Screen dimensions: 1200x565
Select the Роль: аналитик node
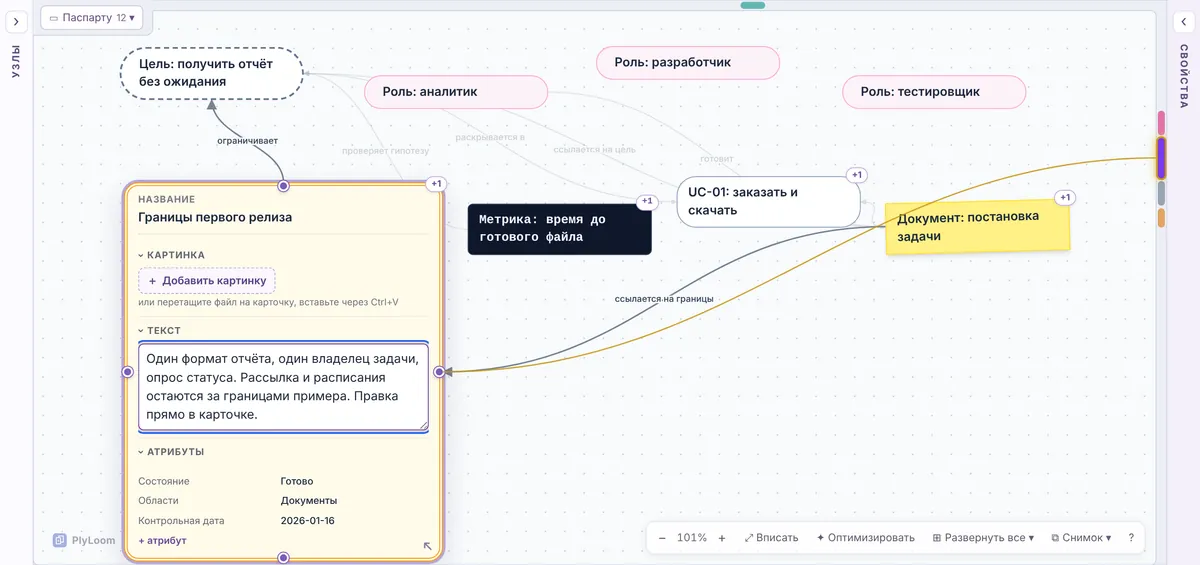pyautogui.click(x=455, y=92)
